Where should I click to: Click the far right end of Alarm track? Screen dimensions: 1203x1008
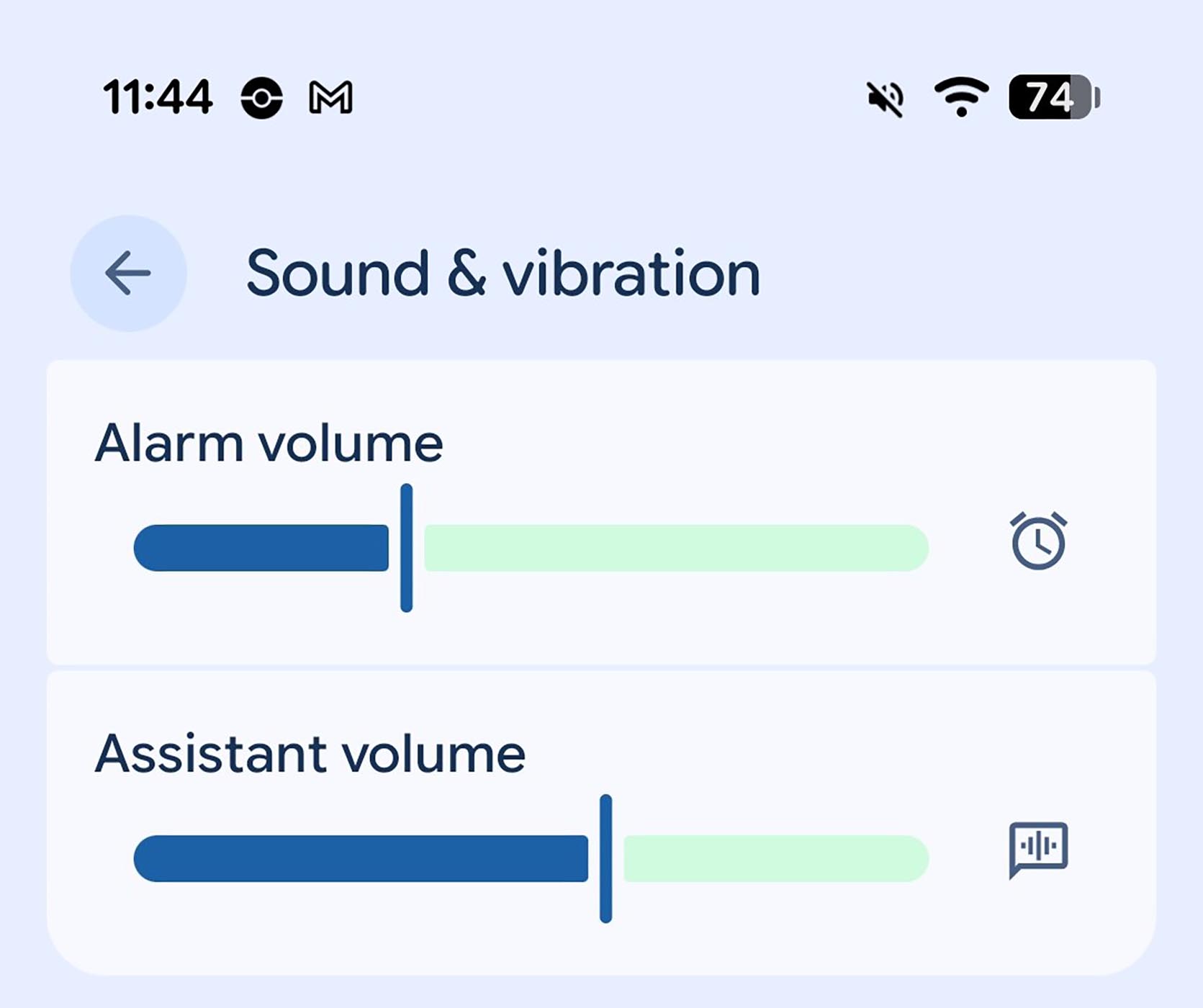pyautogui.click(x=913, y=548)
